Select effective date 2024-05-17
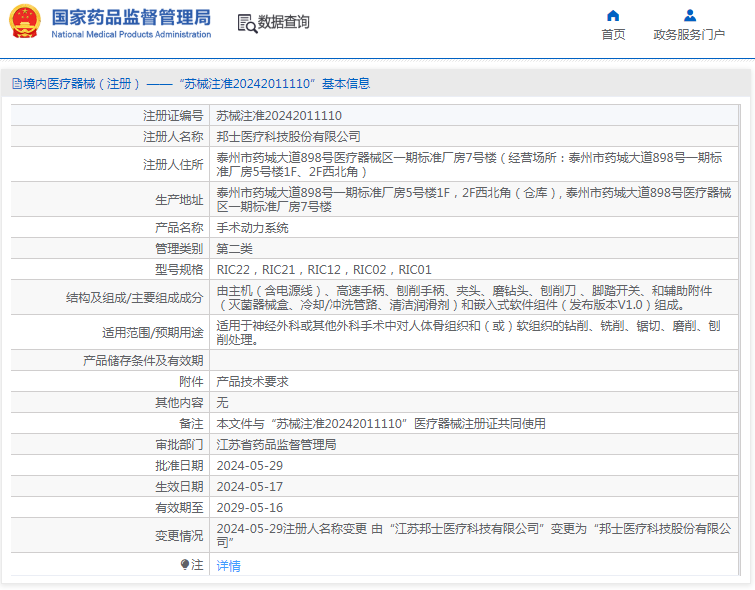The width and height of the screenshot is (755, 590). (249, 487)
